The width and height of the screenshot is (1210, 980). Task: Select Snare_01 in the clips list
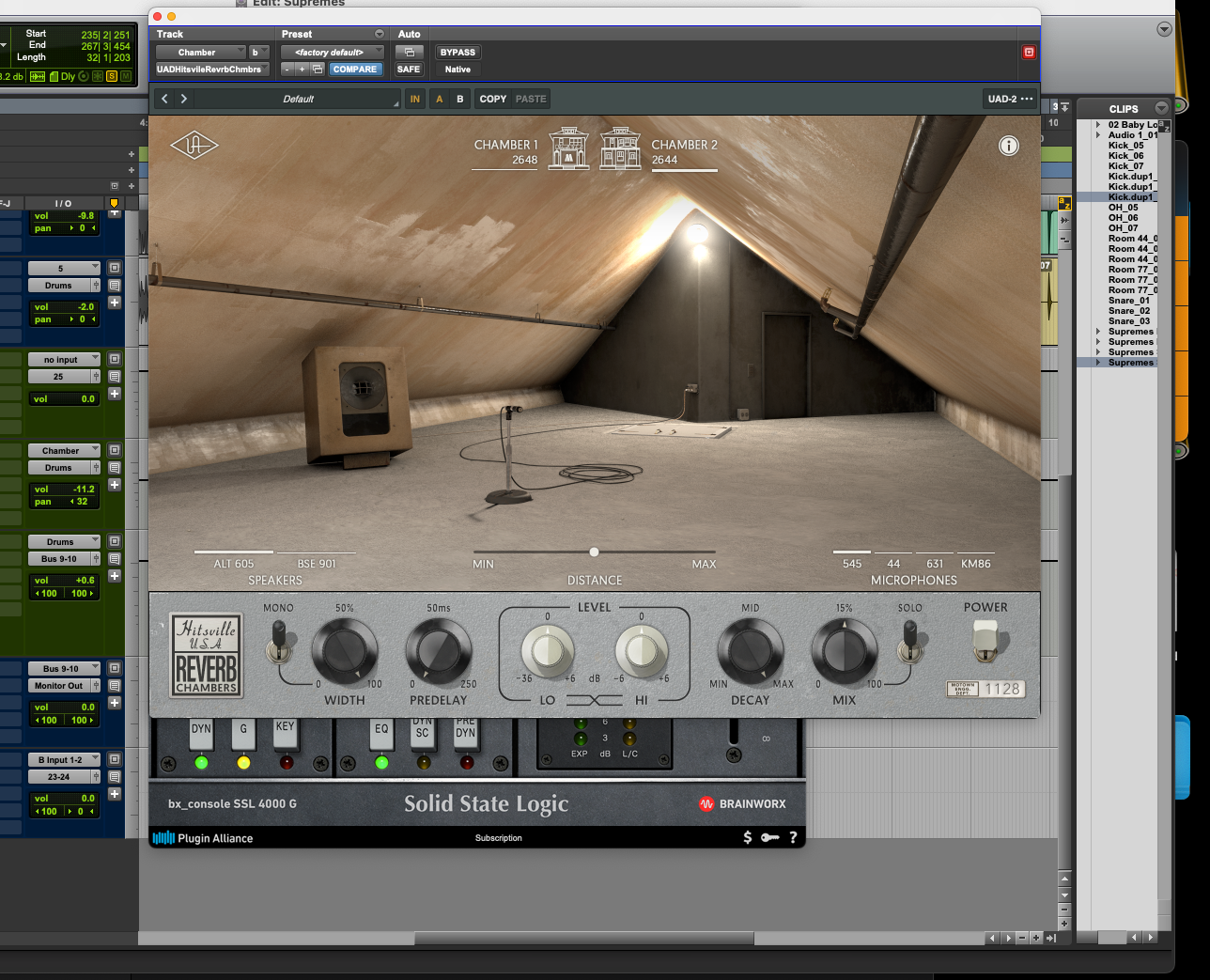click(1128, 301)
